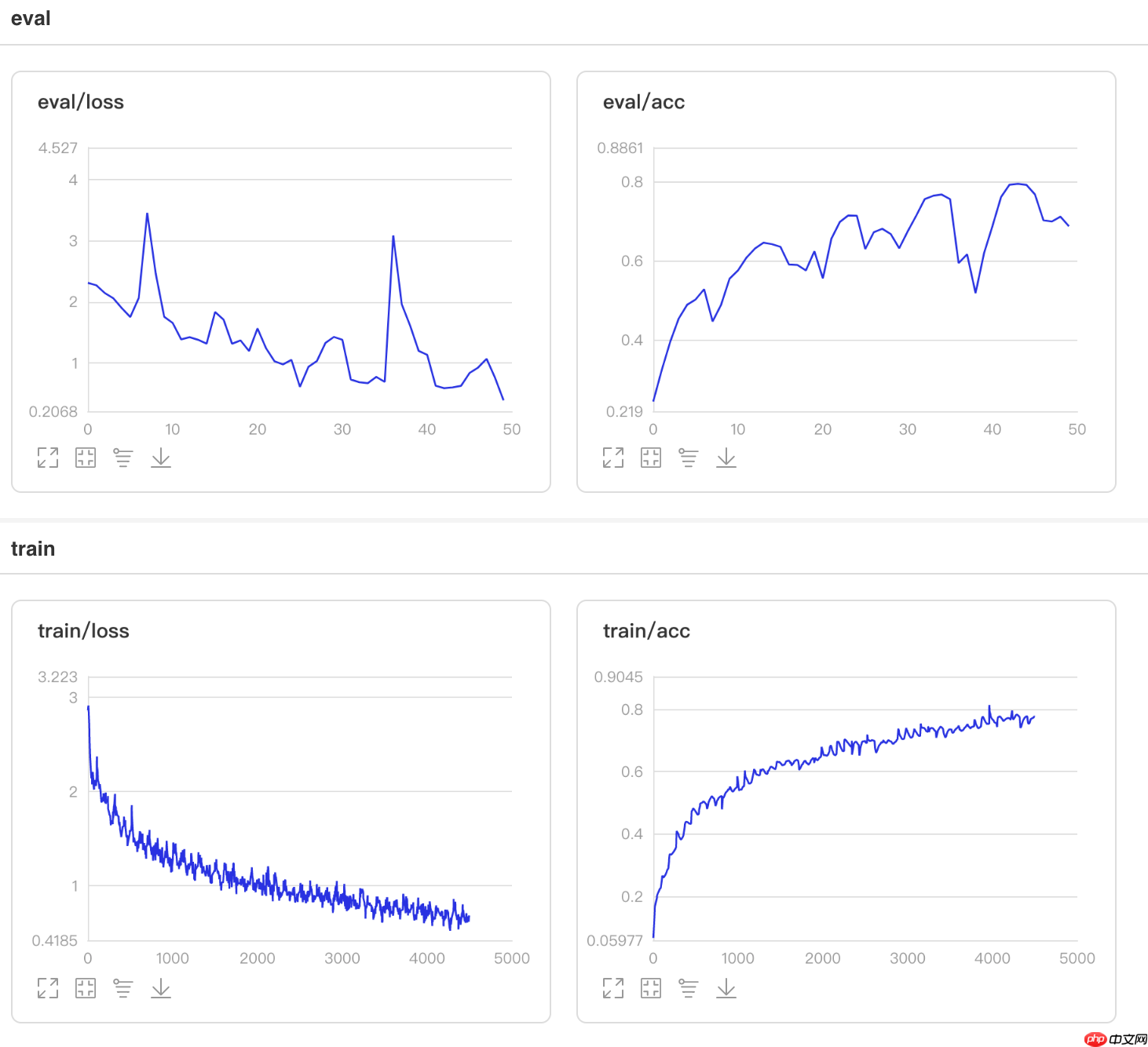1148x1047 pixels.
Task: Maximize the train/acc chart
Action: click(613, 988)
